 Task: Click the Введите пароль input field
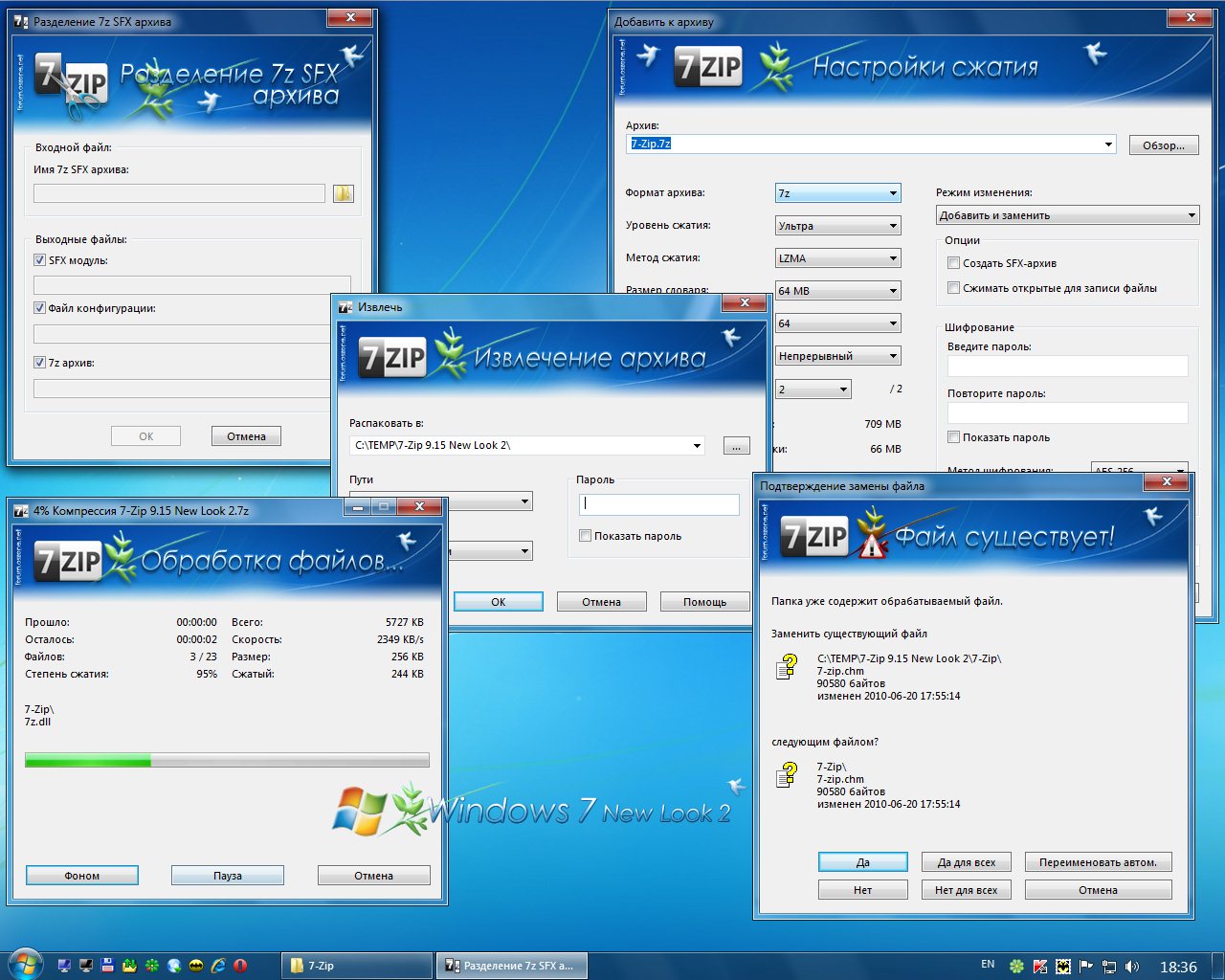coord(1067,366)
